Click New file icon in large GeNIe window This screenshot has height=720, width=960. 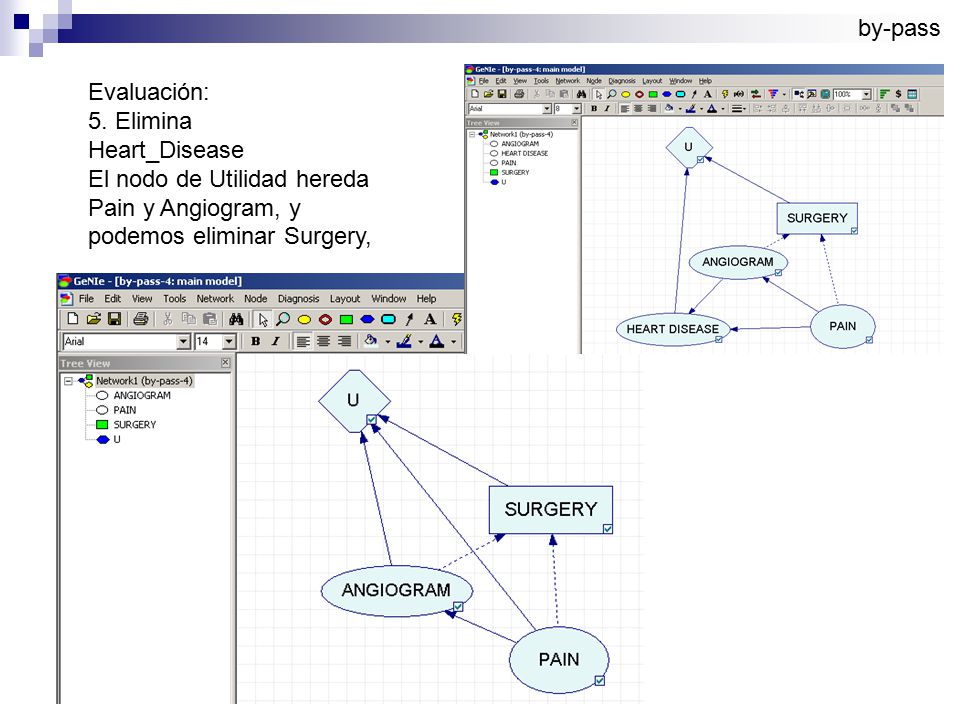tap(72, 319)
